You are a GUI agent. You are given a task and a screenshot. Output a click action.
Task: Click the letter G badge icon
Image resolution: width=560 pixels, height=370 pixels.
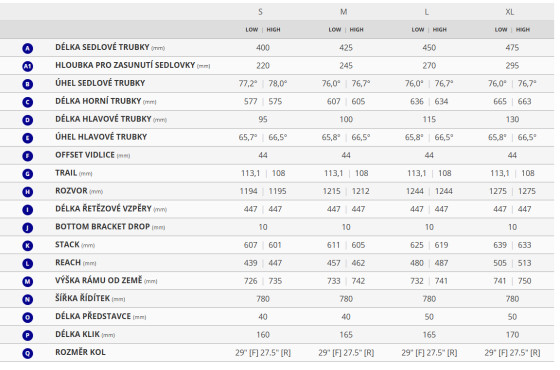[28, 174]
